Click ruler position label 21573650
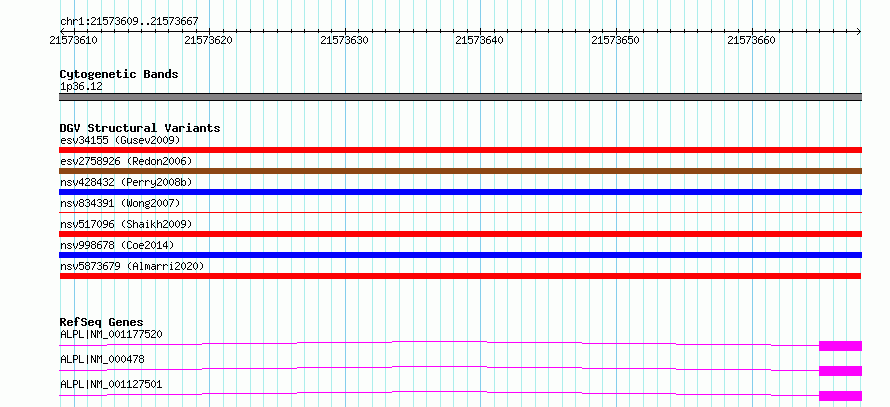 click(615, 40)
